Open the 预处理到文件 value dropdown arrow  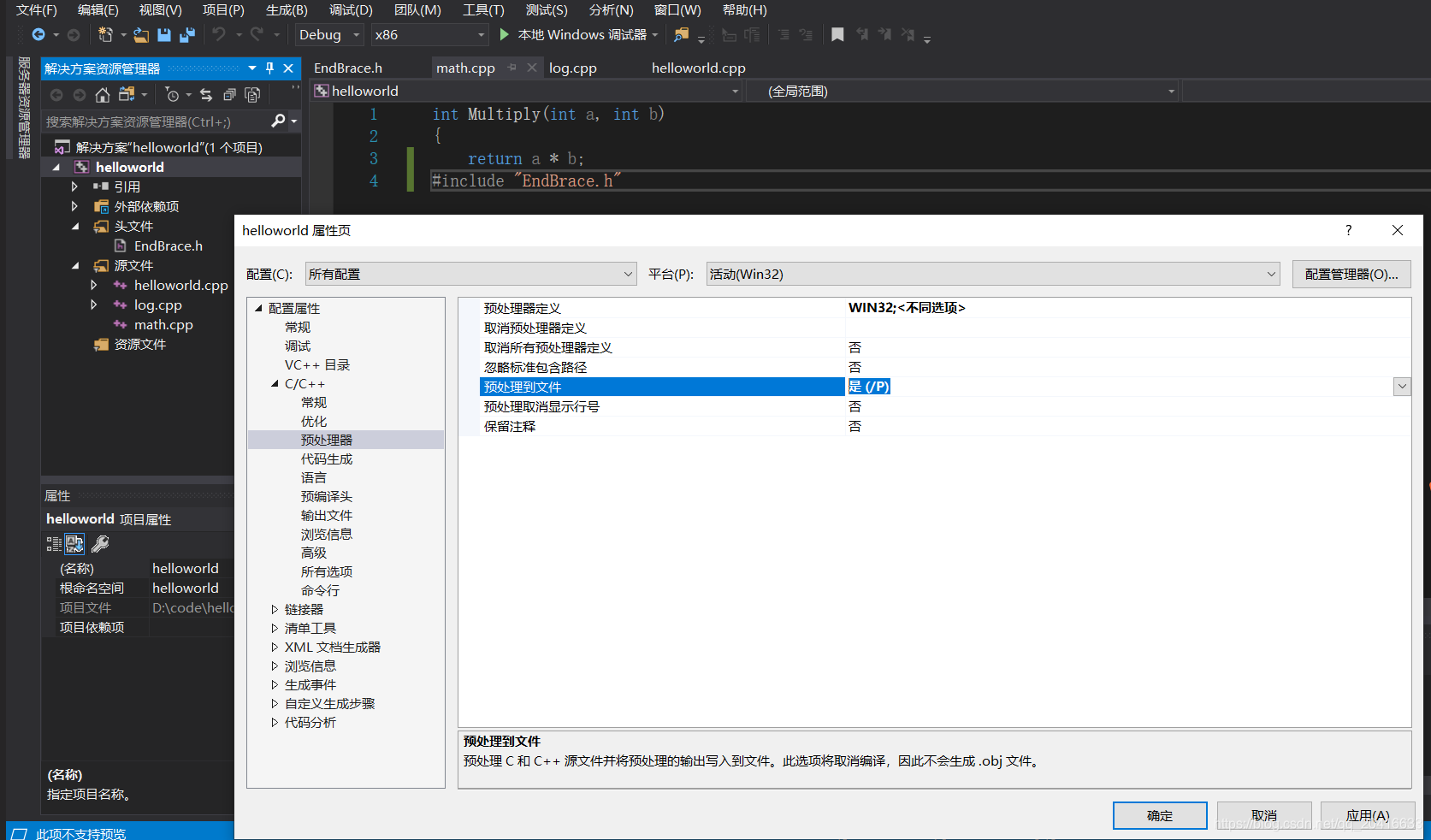click(x=1402, y=387)
